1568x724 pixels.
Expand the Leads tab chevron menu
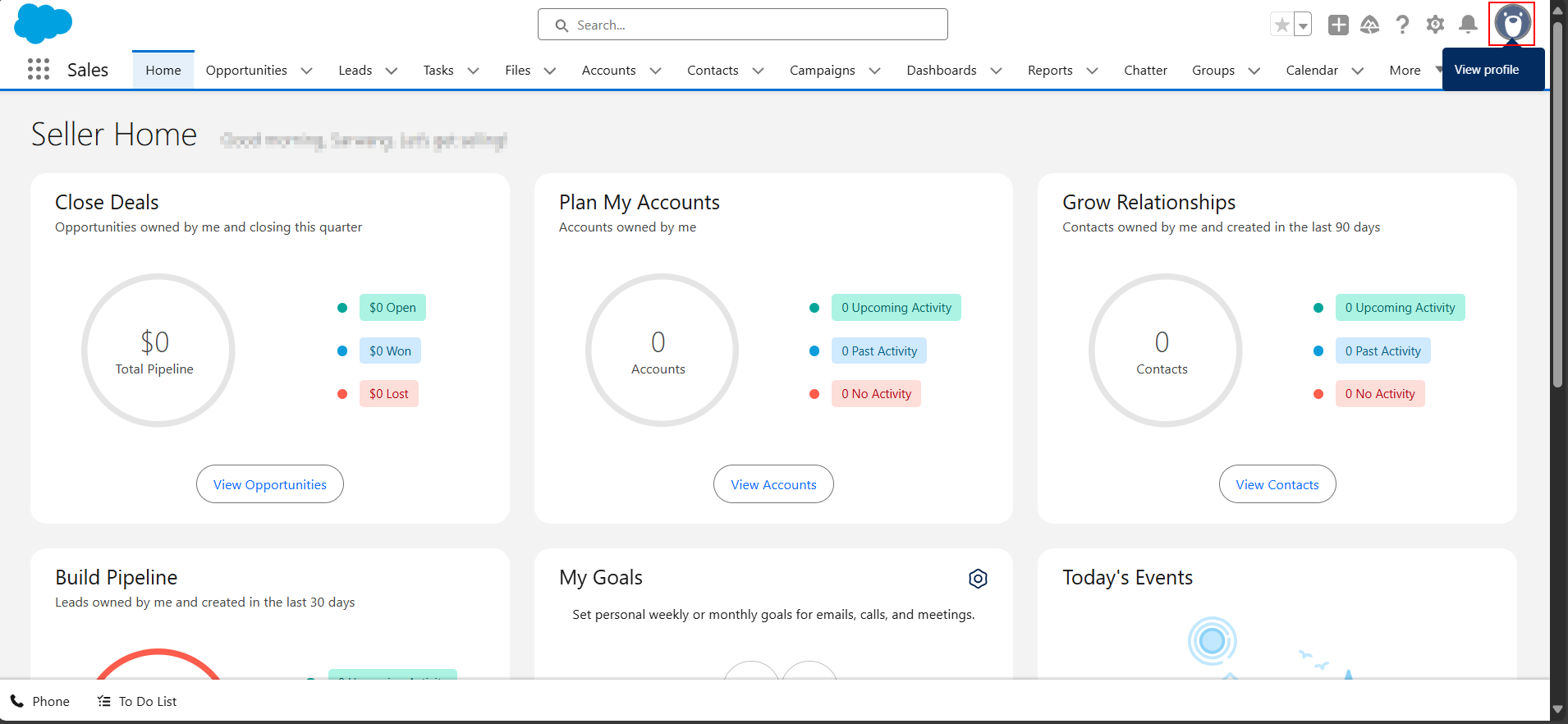point(392,71)
